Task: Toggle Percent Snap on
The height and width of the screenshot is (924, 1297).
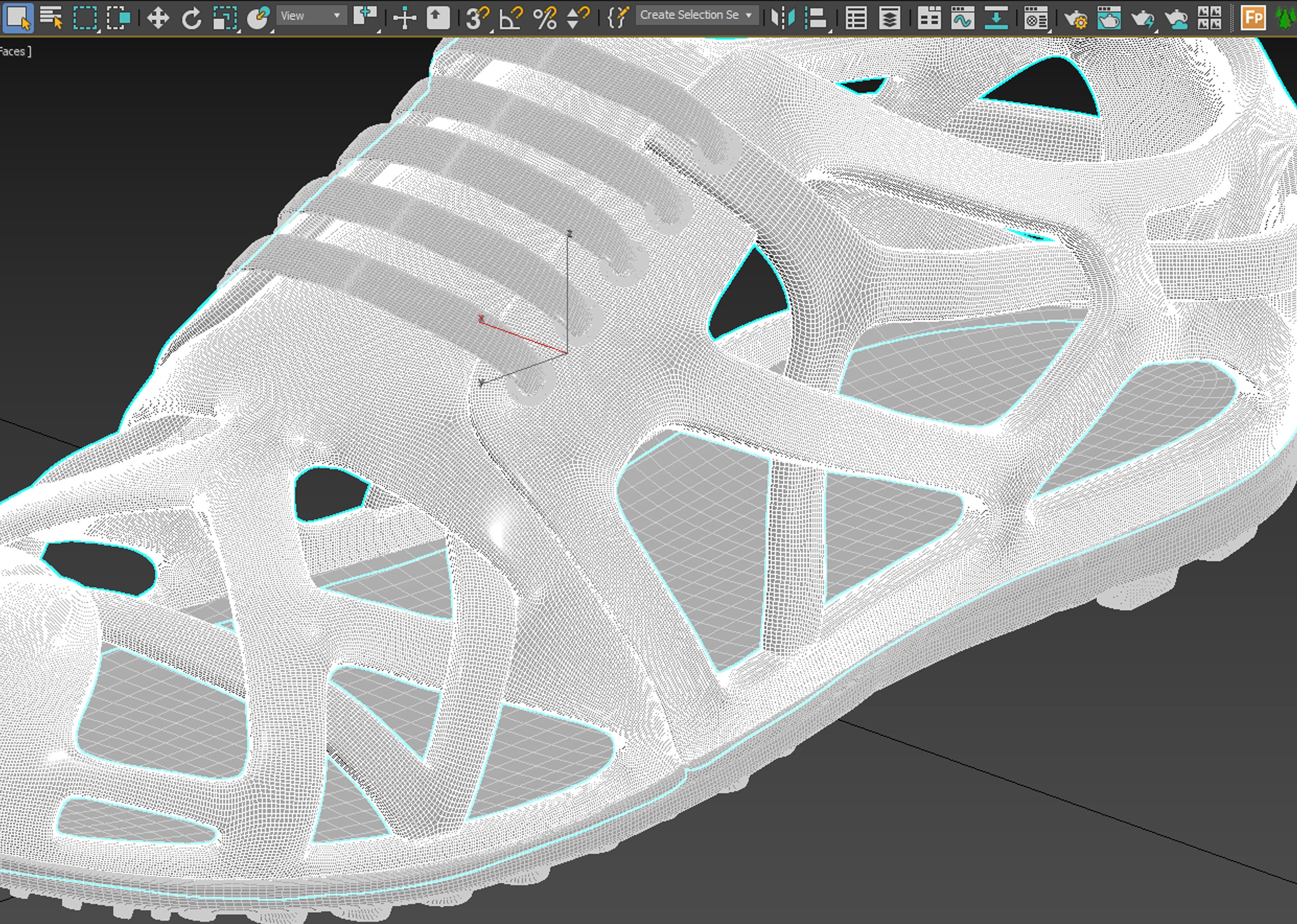Action: pos(546,17)
